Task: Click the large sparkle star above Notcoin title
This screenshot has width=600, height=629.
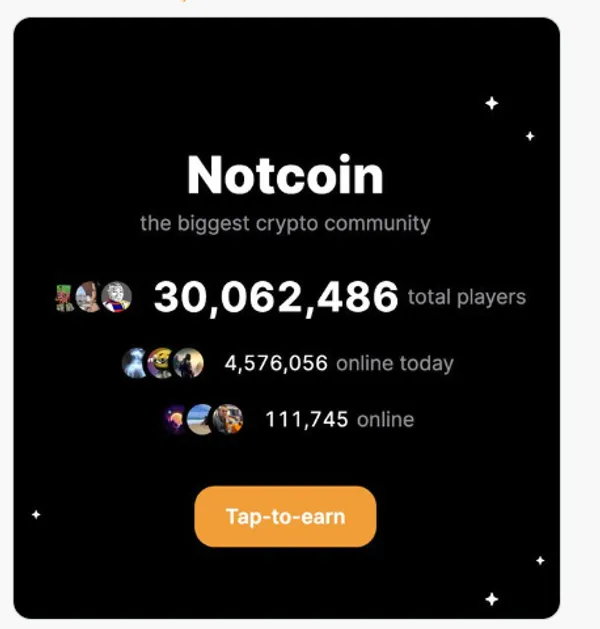Action: [491, 103]
